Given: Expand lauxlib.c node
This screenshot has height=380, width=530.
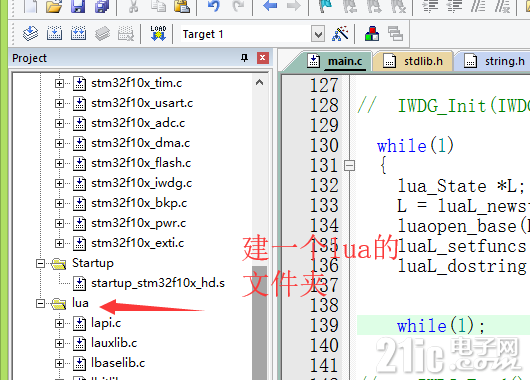Looking at the screenshot, I should coord(59,343).
